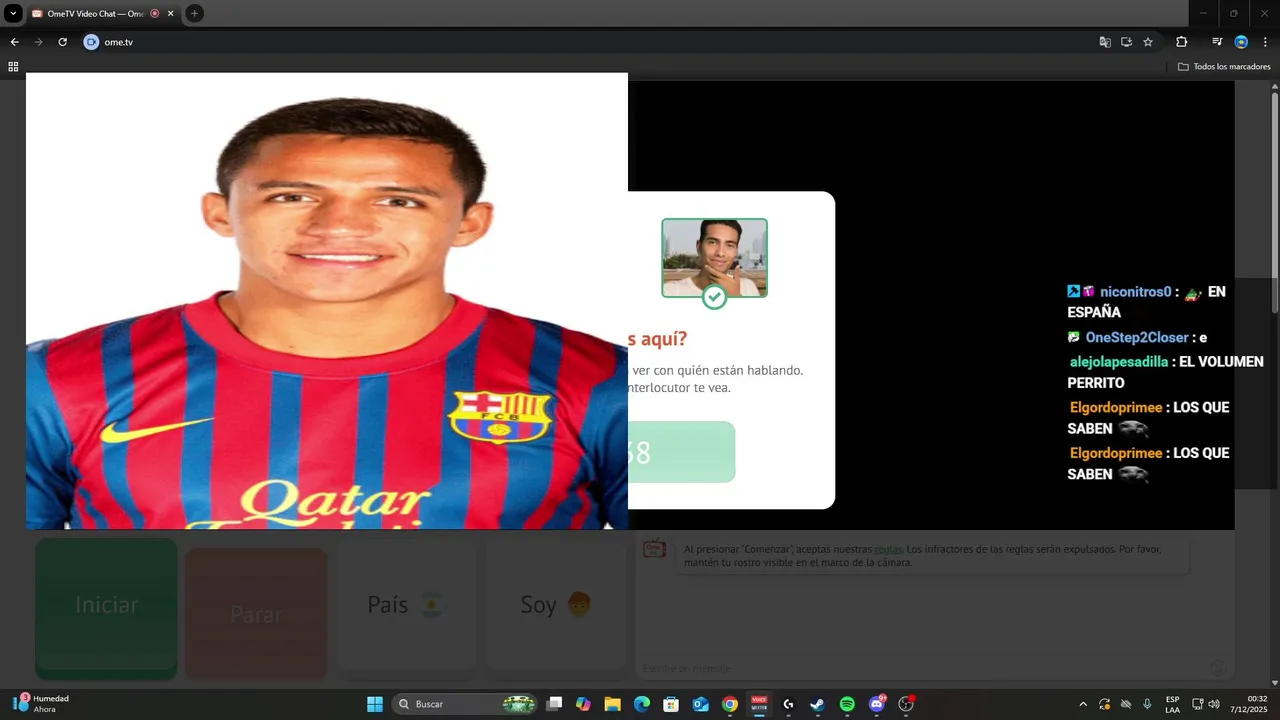The width and height of the screenshot is (1280, 720).
Task: Open Voicemeeter from the taskbar
Action: coord(759,704)
